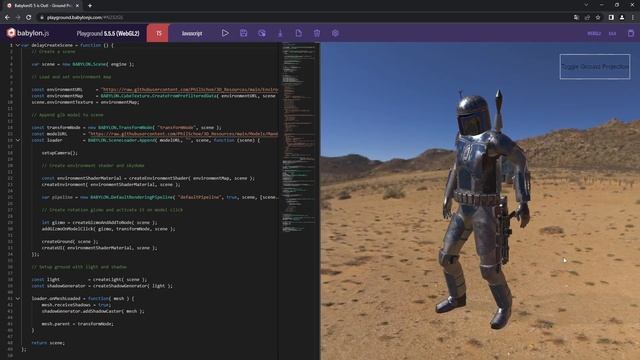This screenshot has height=360, width=640.
Task: Click the babylon.js logo
Action: click(28, 33)
